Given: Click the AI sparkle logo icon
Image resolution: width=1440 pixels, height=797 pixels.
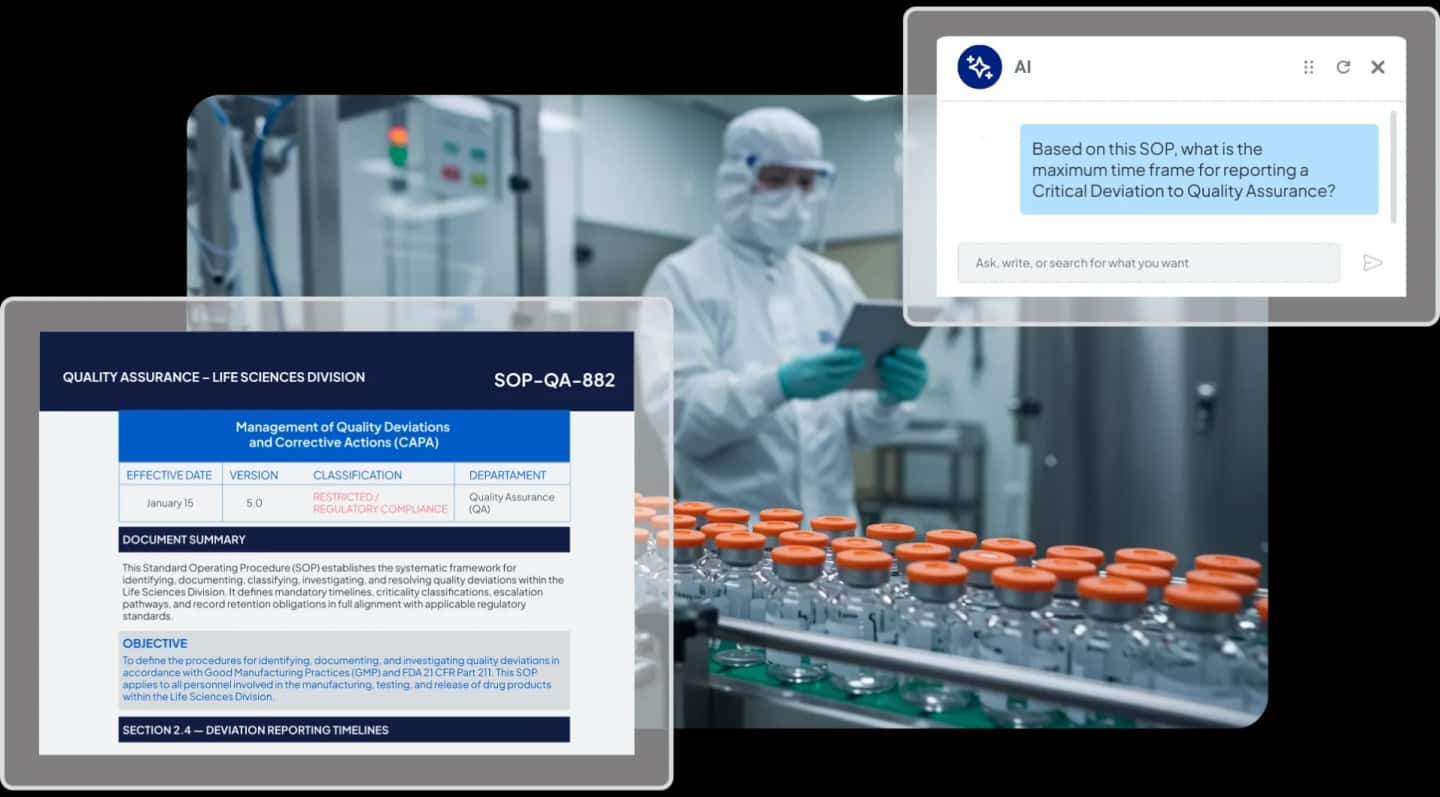Looking at the screenshot, I should tap(979, 67).
